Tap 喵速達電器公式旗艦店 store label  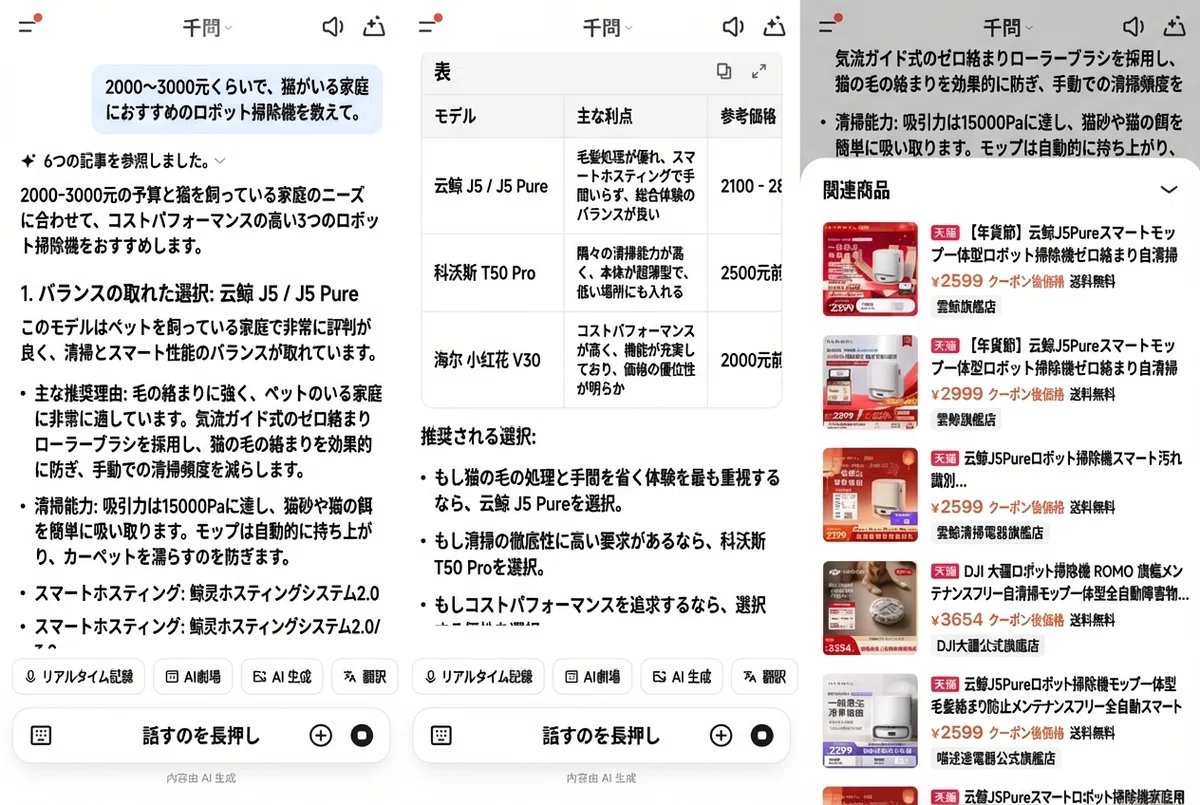(x=995, y=758)
